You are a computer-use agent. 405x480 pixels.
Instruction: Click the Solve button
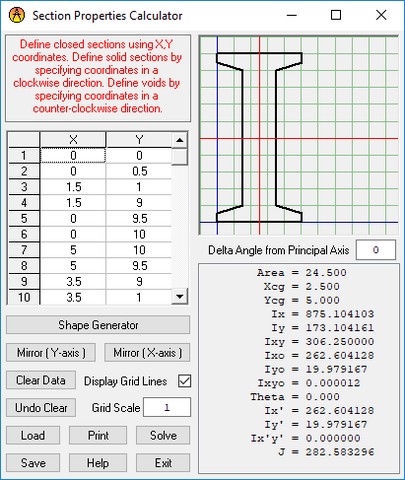[x=163, y=435]
